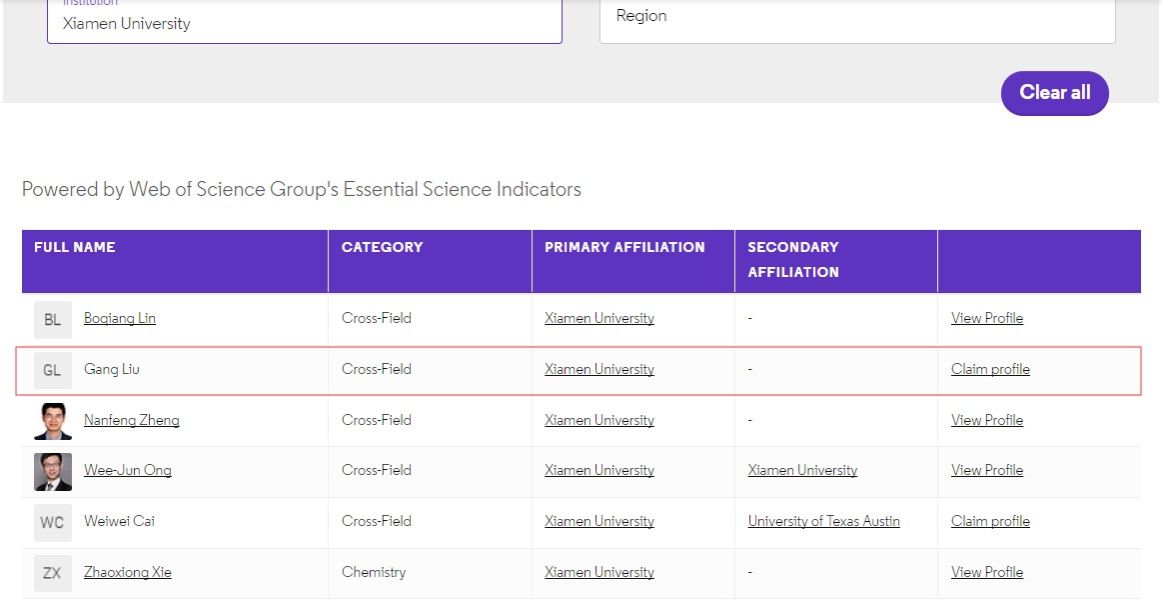
Task: Open University of Texas Austin secondary affiliation link
Action: coord(823,522)
